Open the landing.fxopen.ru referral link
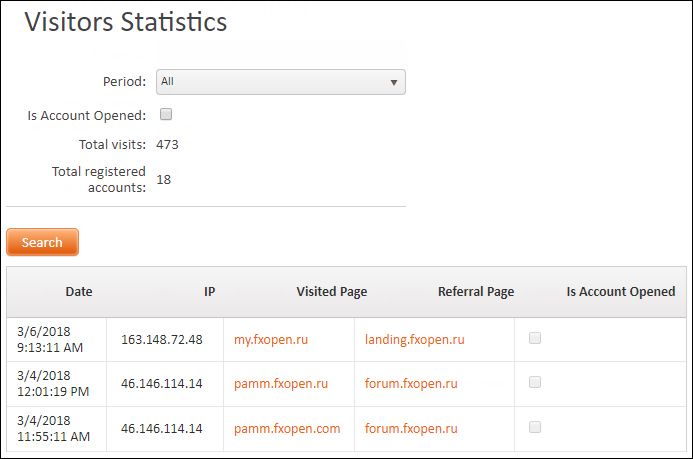Screen dimensions: 693x459 pyautogui.click(x=415, y=340)
